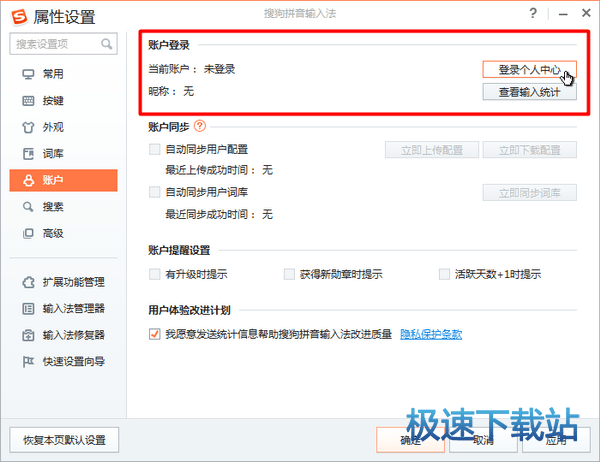The height and width of the screenshot is (462, 600).
Task: Click the repair kit icon beside 输入法修复器
Action: [x=28, y=335]
